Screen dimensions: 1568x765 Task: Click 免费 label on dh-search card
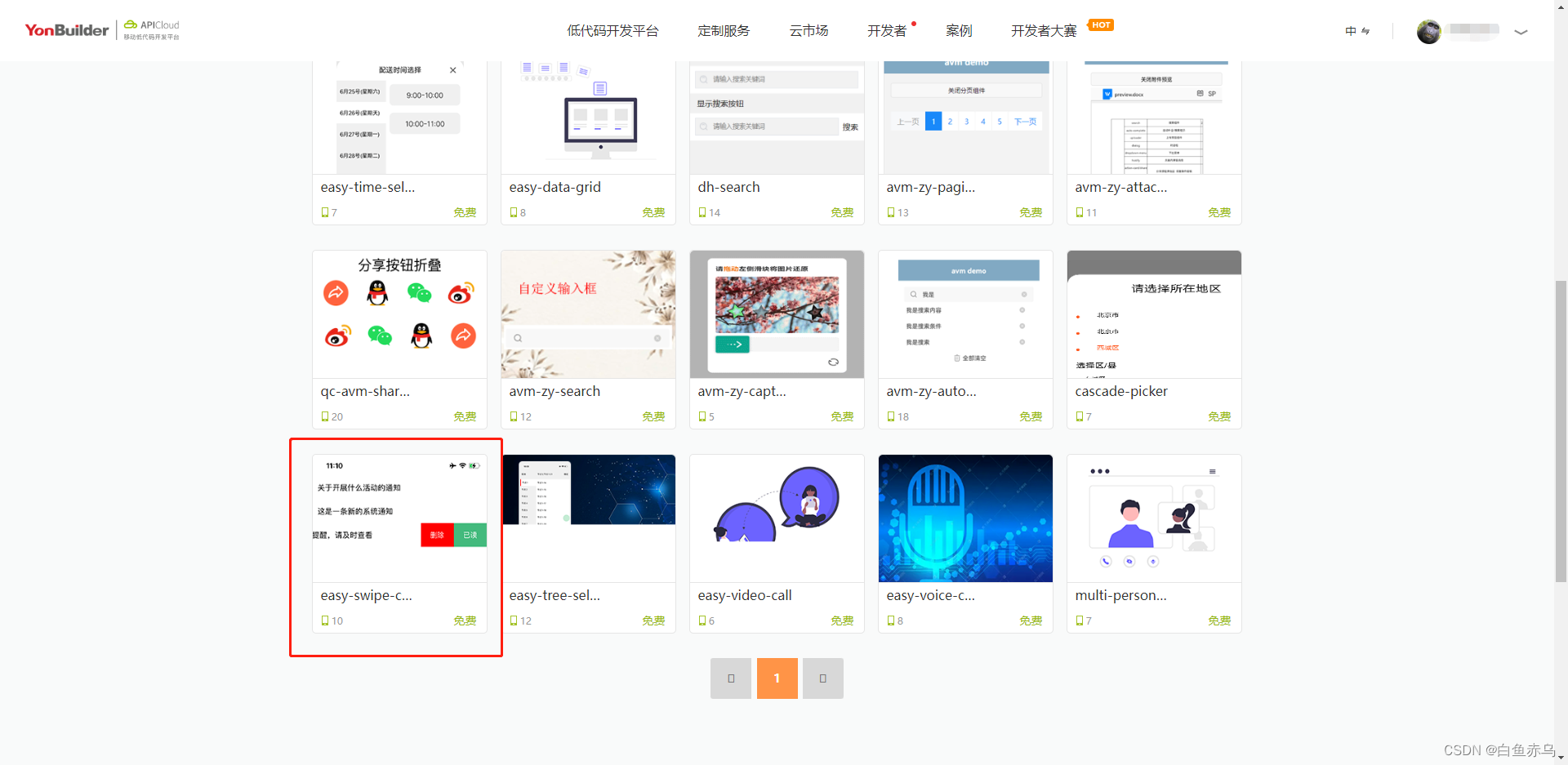click(842, 212)
